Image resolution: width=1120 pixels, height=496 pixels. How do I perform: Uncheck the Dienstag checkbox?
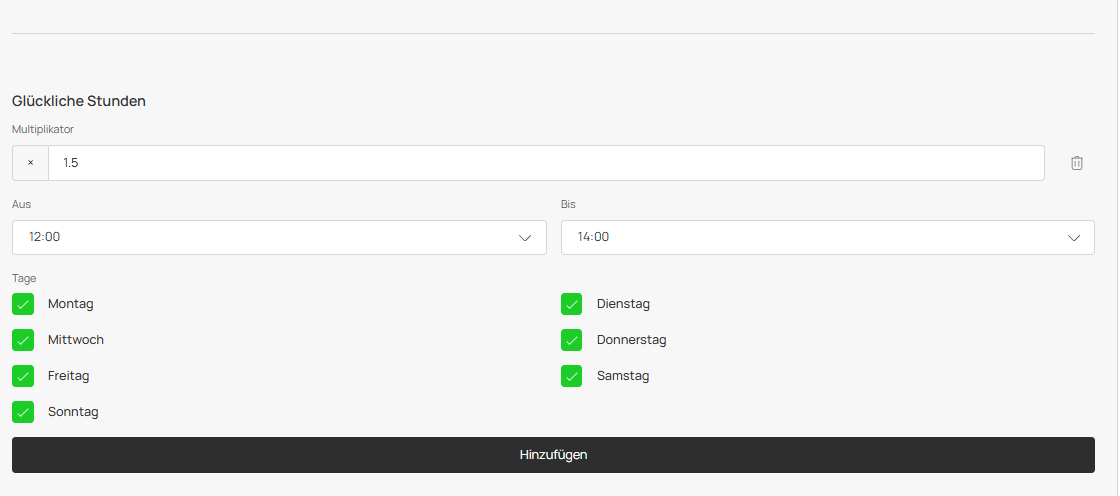point(572,304)
